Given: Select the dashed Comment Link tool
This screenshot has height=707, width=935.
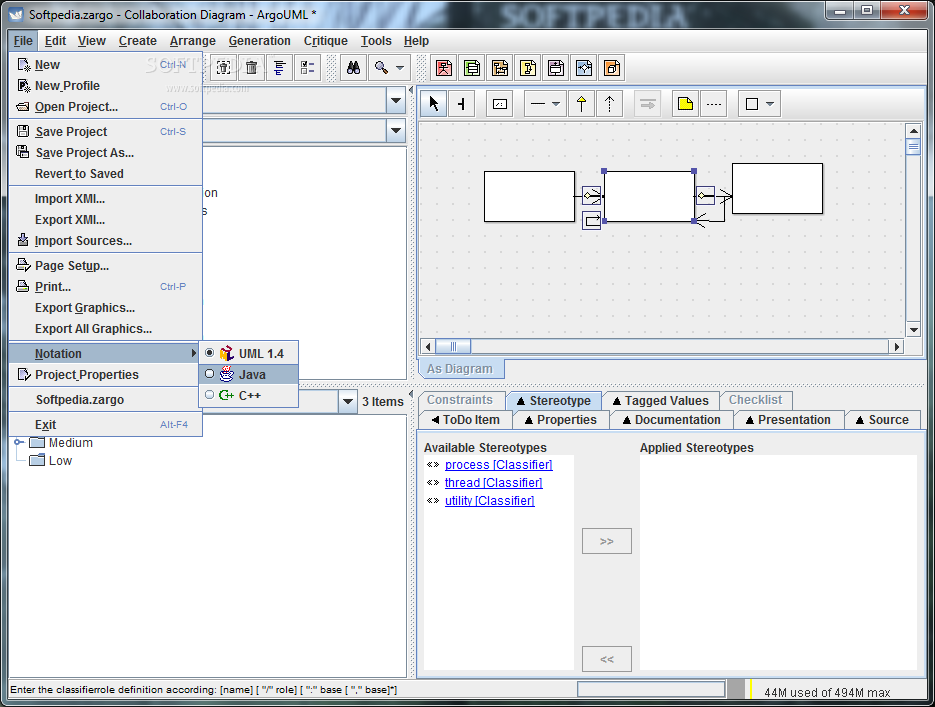Looking at the screenshot, I should (714, 104).
